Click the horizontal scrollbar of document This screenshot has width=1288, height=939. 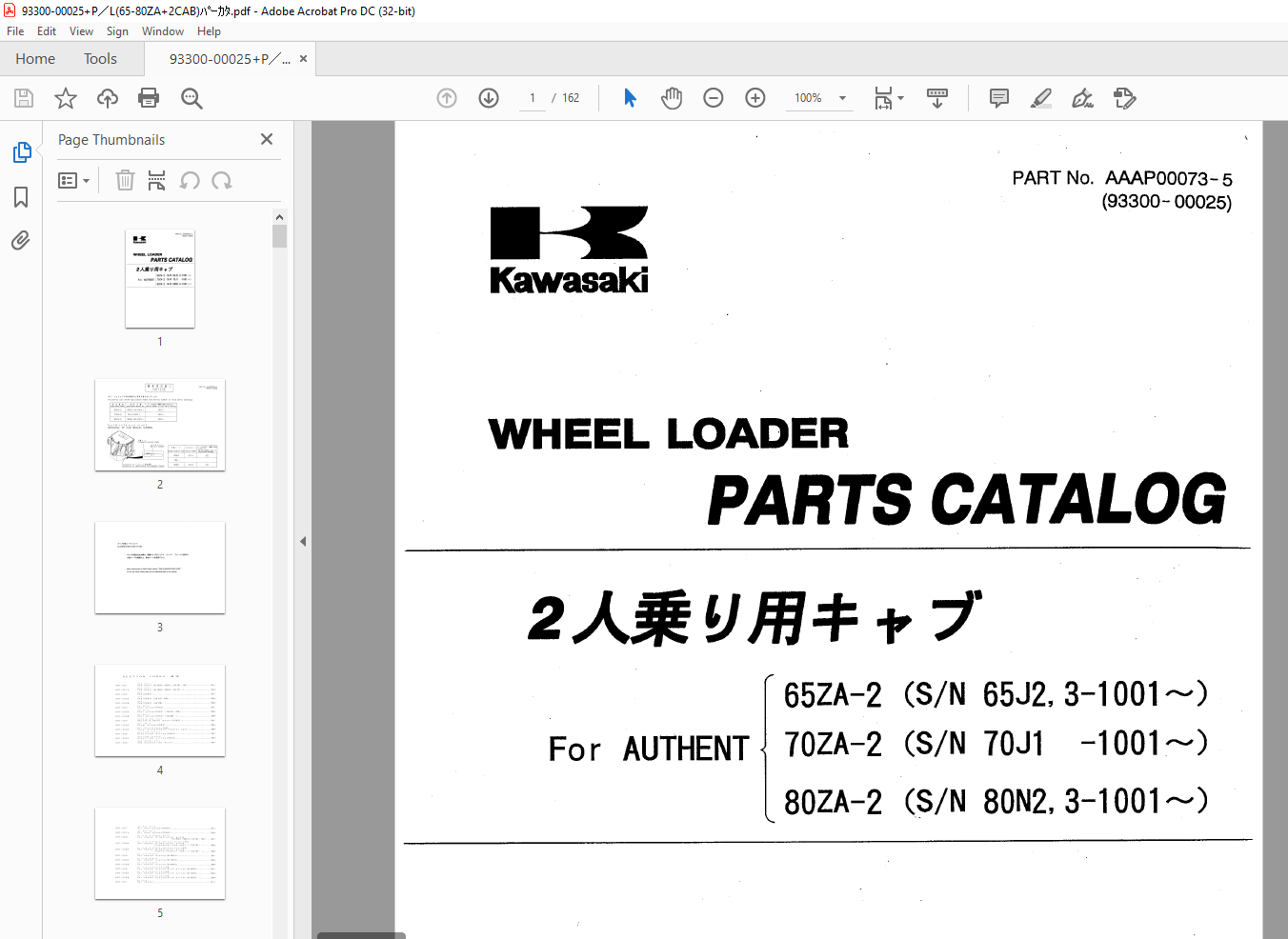click(x=361, y=935)
